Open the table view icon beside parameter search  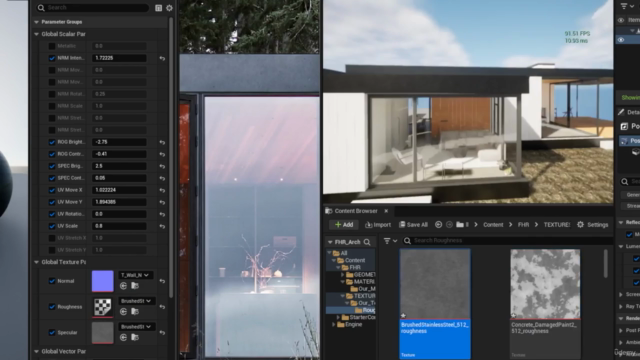pos(158,8)
